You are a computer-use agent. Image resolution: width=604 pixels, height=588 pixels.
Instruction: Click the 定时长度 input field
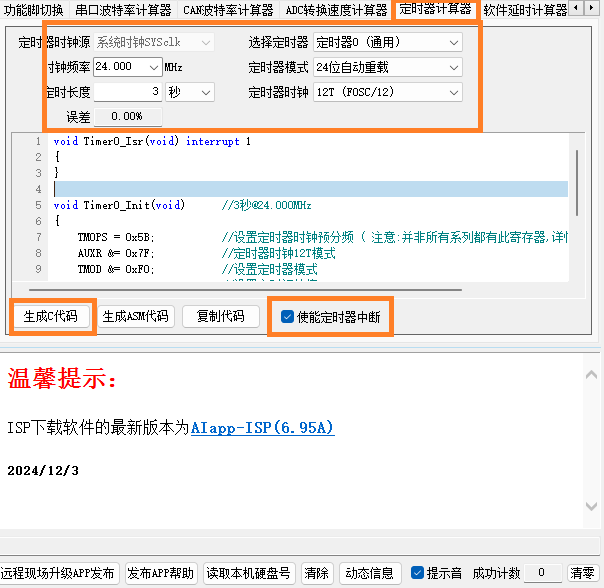pos(128,92)
